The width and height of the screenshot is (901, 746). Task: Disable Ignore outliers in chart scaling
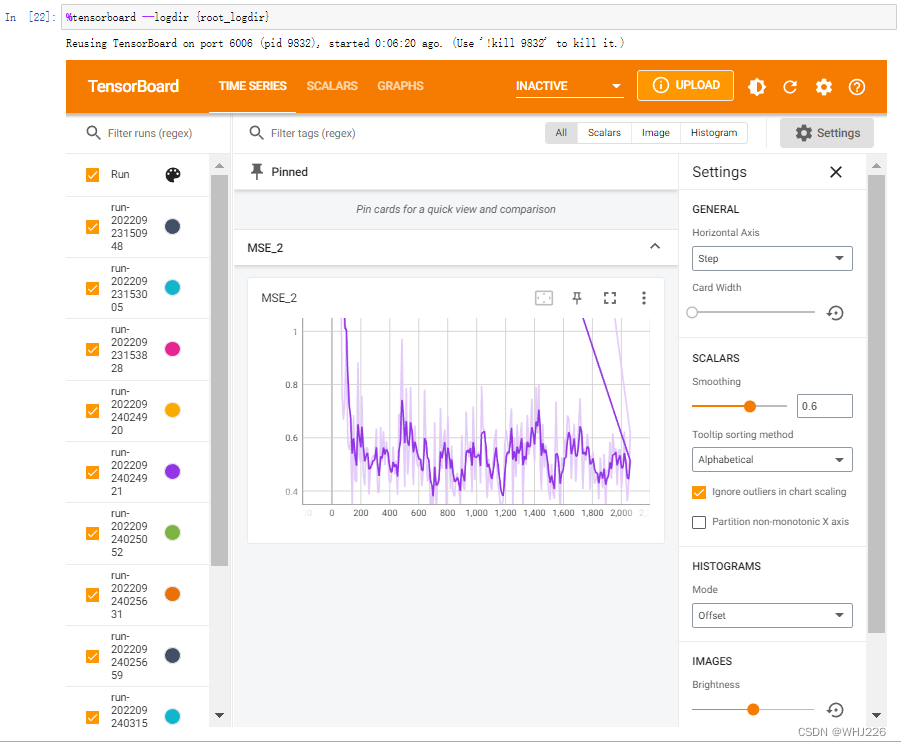[x=699, y=492]
